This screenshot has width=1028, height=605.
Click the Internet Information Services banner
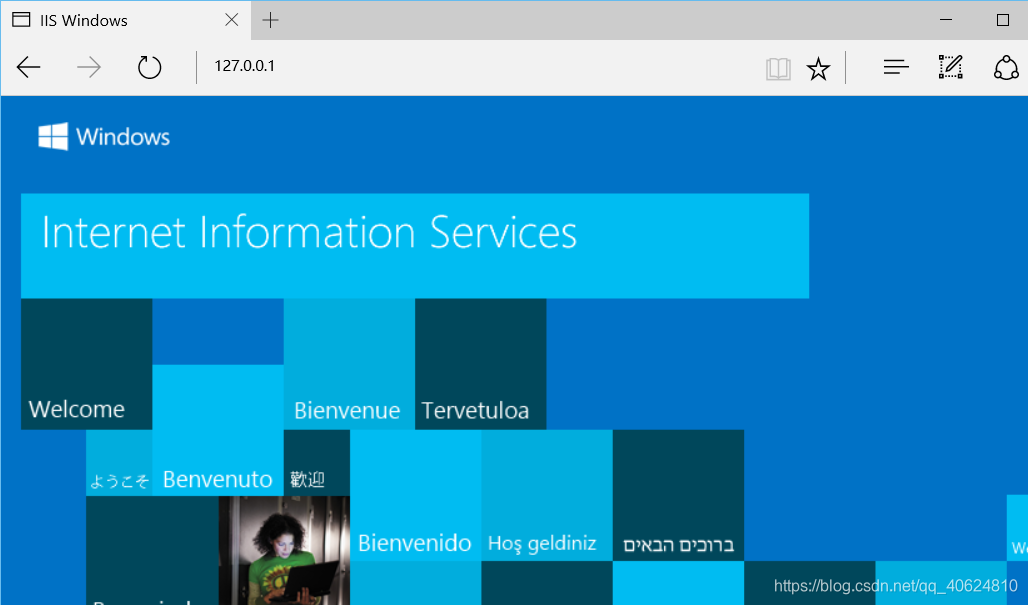(415, 246)
